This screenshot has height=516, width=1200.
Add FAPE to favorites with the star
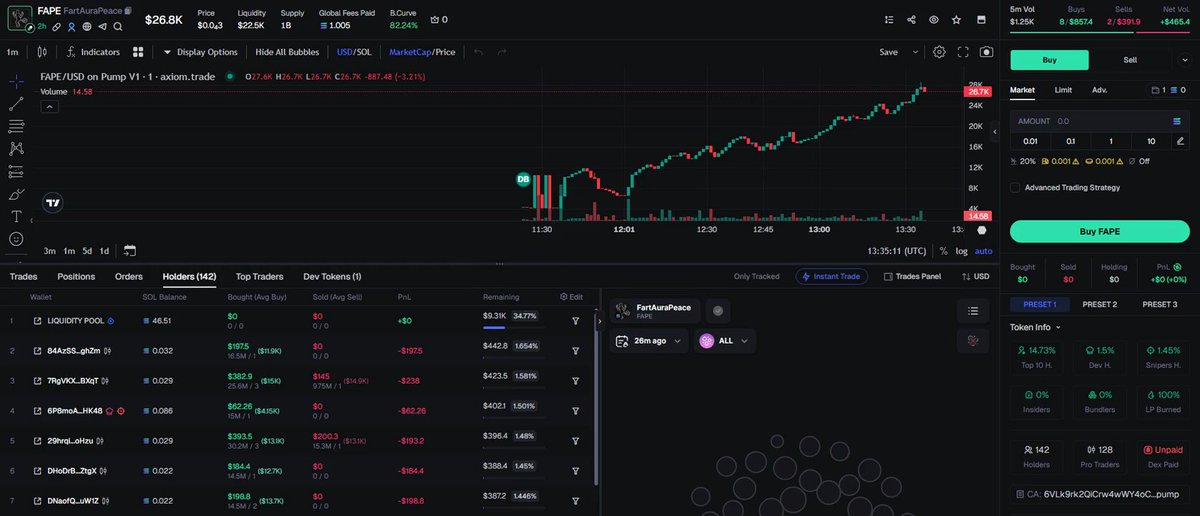(957, 19)
